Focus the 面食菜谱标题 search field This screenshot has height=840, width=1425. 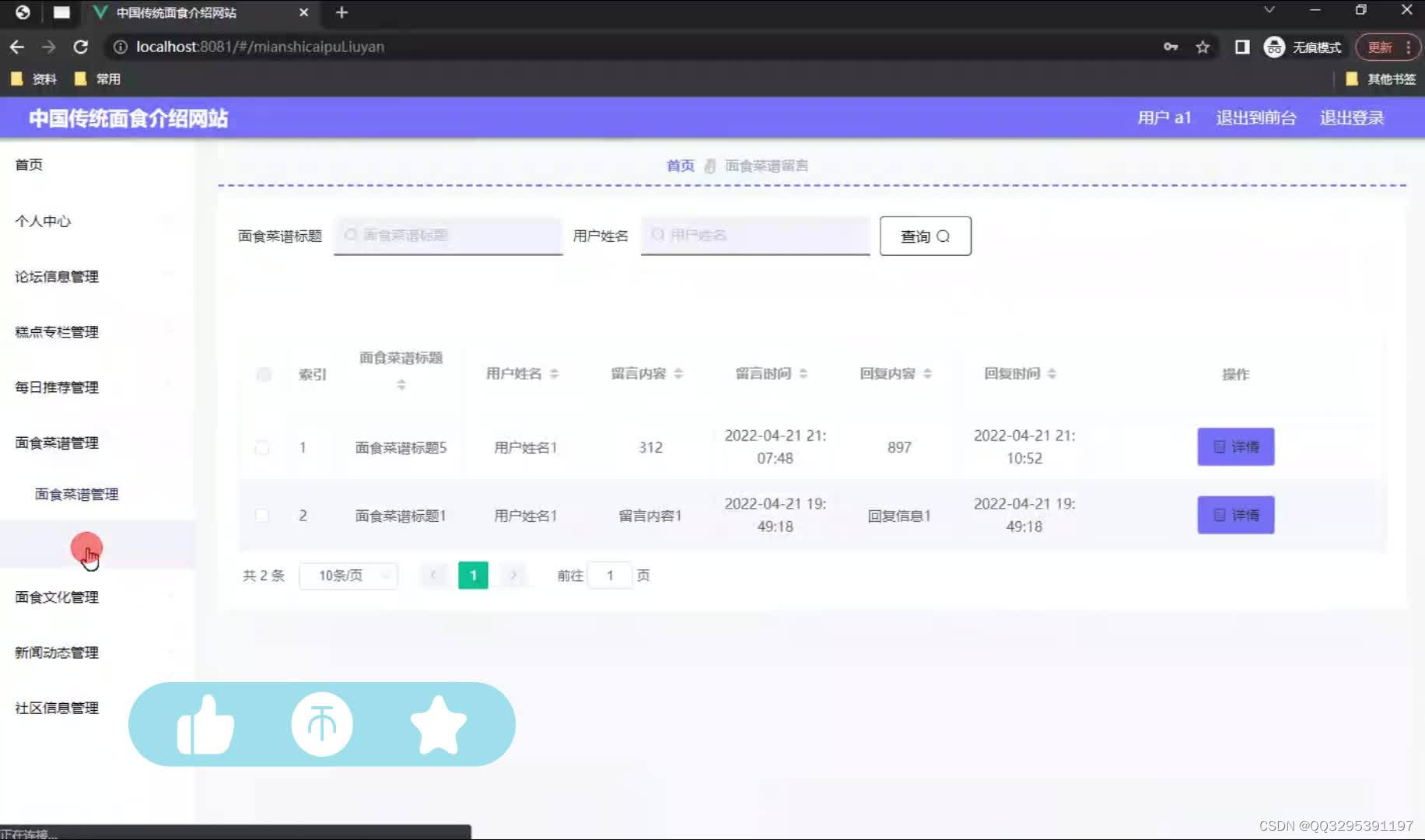[x=448, y=236]
